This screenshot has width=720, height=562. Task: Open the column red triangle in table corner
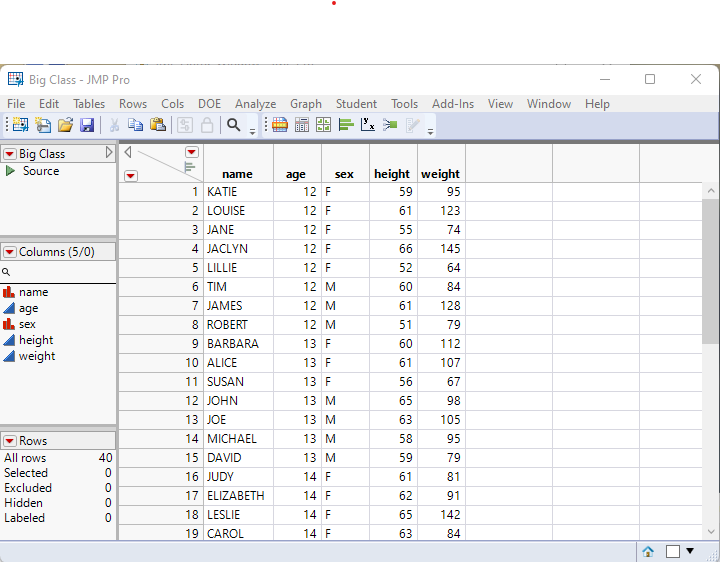(191, 152)
